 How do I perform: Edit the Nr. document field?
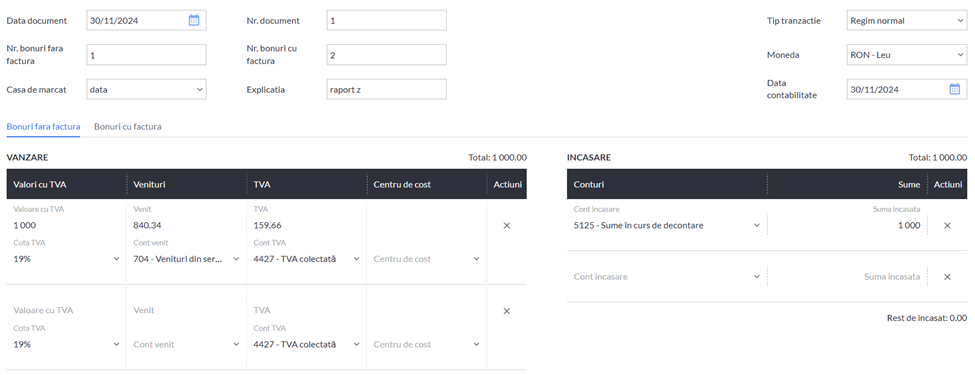click(x=386, y=21)
